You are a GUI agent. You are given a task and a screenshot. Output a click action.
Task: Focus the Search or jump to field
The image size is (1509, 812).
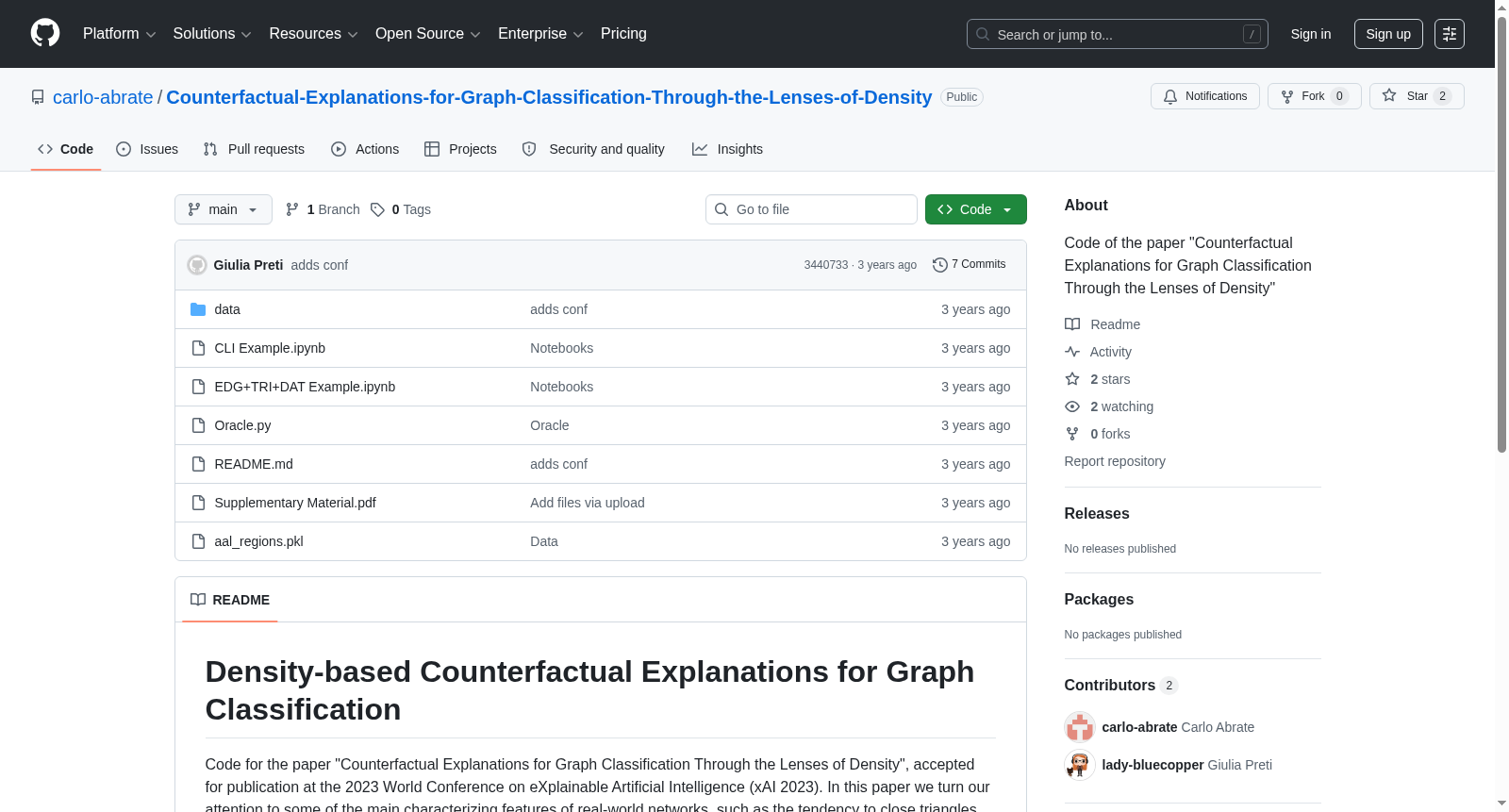point(1118,34)
